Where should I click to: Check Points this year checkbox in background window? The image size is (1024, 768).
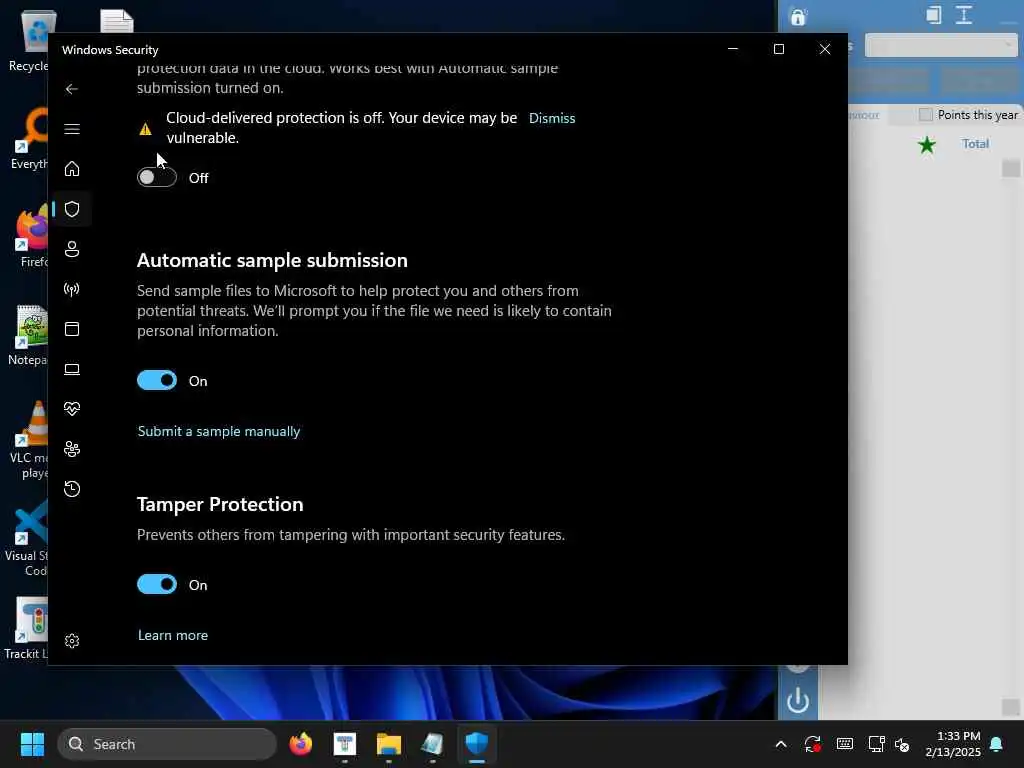(x=925, y=115)
